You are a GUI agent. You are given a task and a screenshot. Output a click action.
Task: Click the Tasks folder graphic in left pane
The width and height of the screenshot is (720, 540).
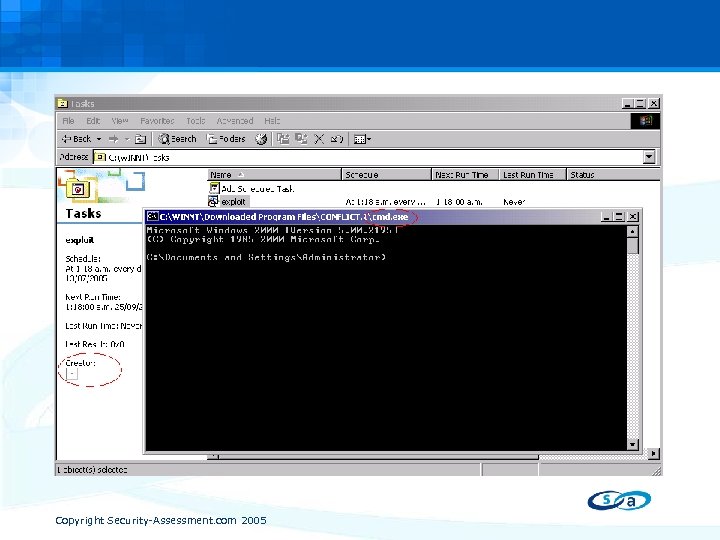point(79,189)
